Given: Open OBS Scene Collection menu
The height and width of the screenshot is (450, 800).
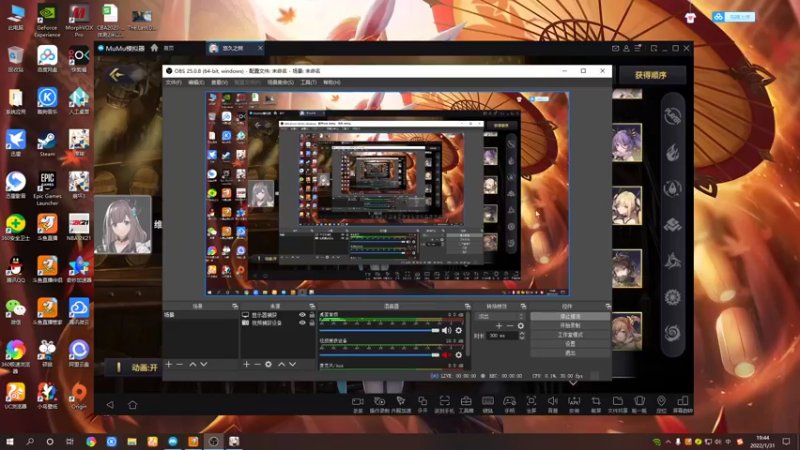Looking at the screenshot, I should tap(281, 83).
